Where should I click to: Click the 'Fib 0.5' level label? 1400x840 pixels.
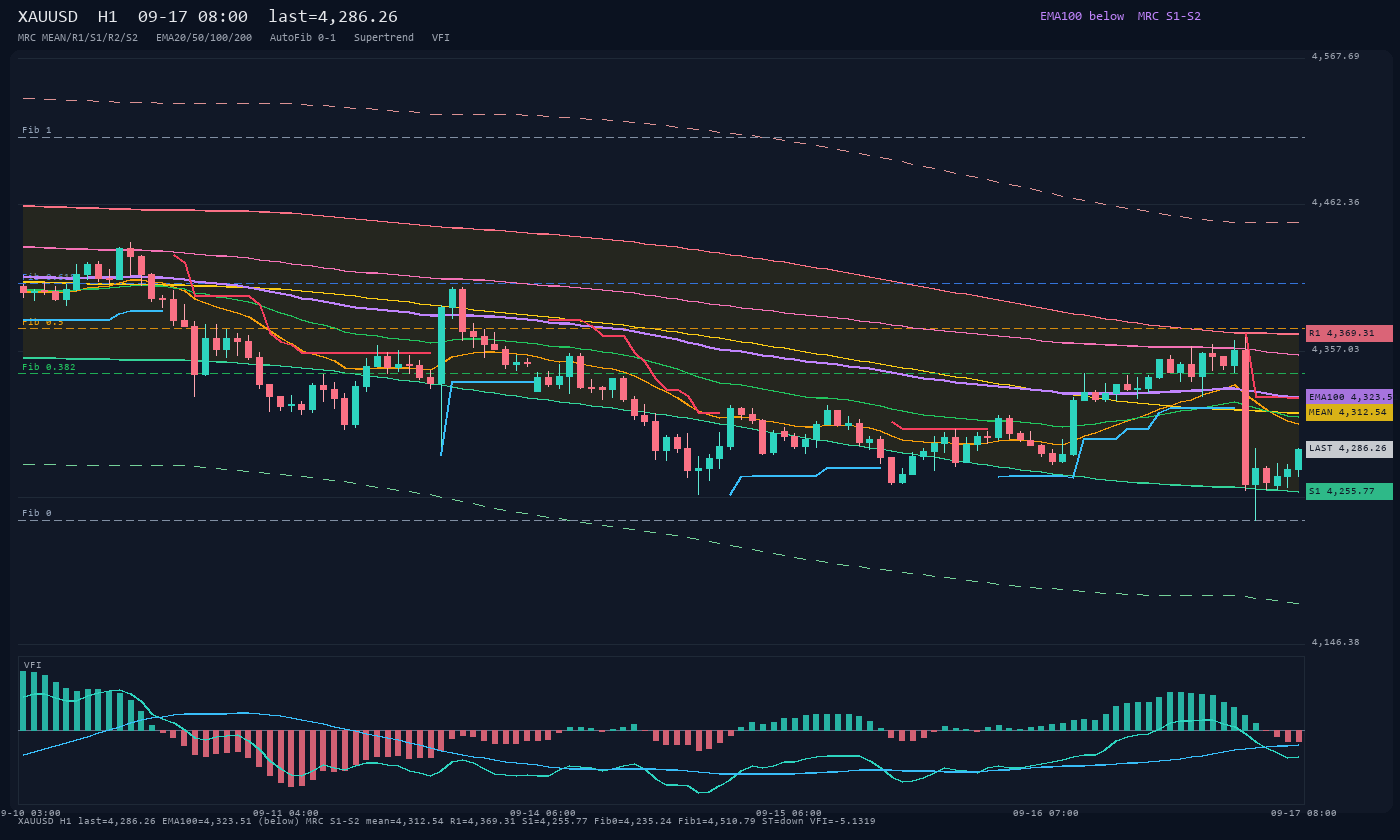43,322
